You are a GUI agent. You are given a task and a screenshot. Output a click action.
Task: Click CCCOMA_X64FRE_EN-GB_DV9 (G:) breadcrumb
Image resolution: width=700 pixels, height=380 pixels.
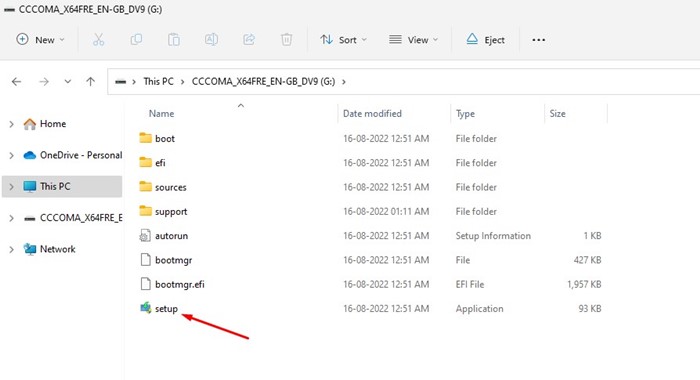tap(263, 81)
